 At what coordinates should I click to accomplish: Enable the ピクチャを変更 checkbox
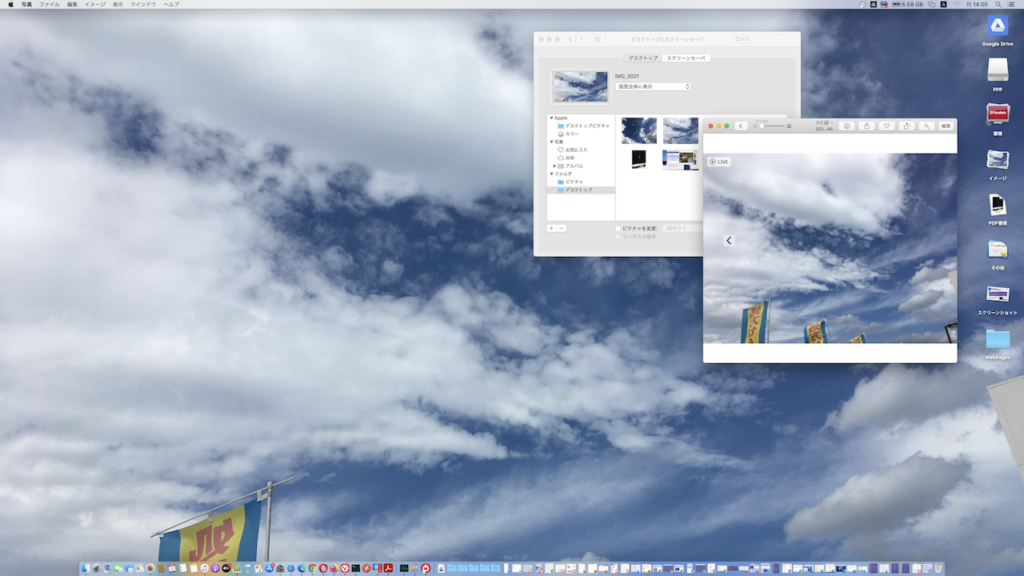619,228
